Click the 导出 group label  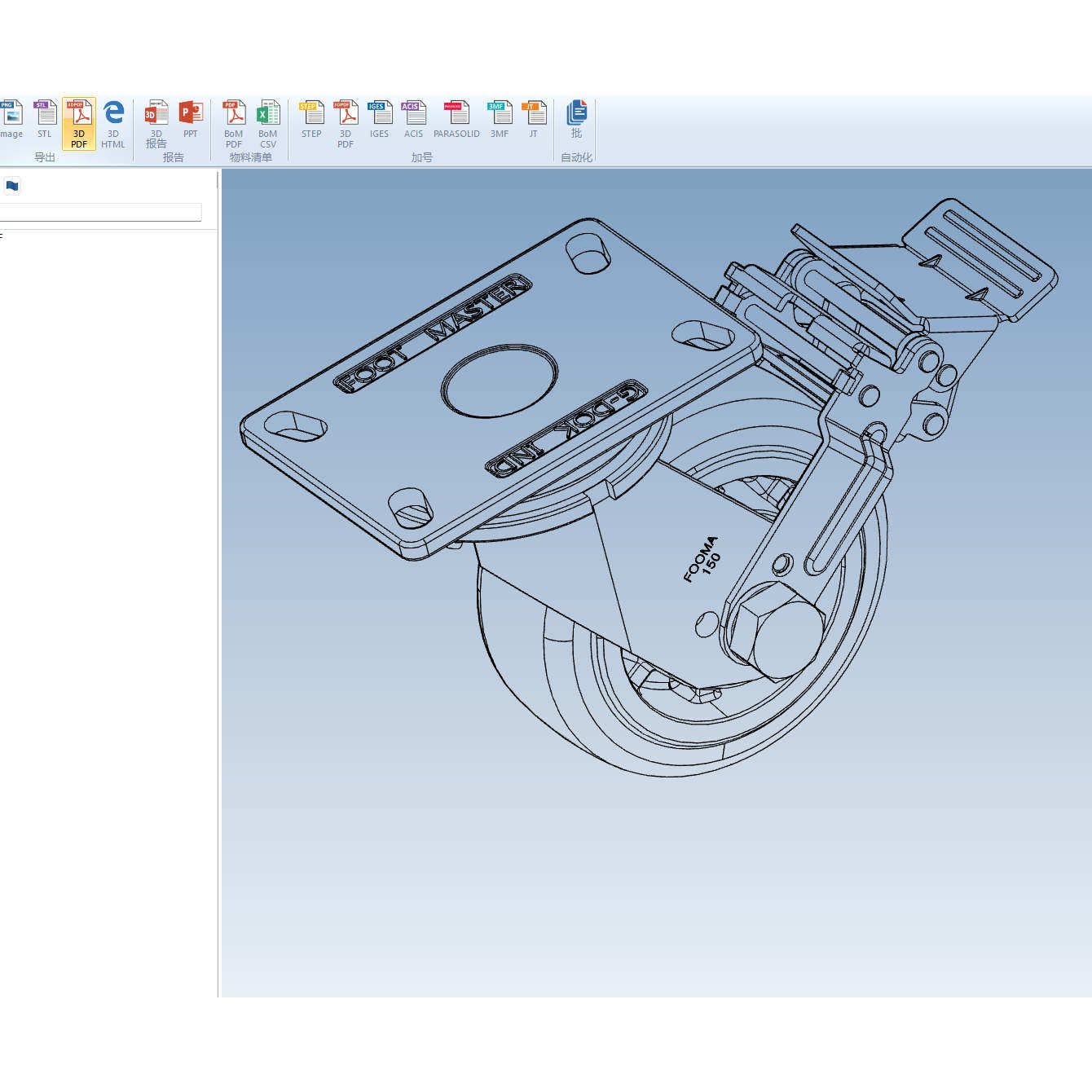coord(45,157)
